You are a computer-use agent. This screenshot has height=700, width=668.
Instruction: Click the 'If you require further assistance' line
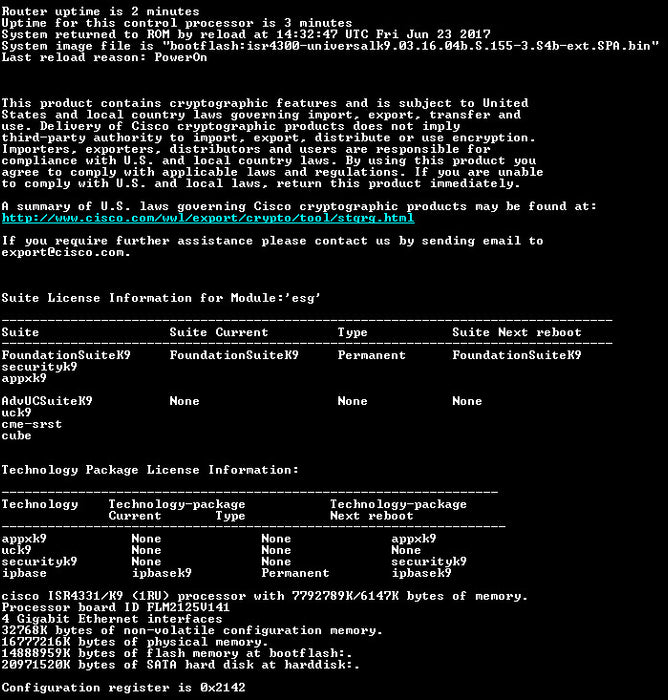pos(272,241)
